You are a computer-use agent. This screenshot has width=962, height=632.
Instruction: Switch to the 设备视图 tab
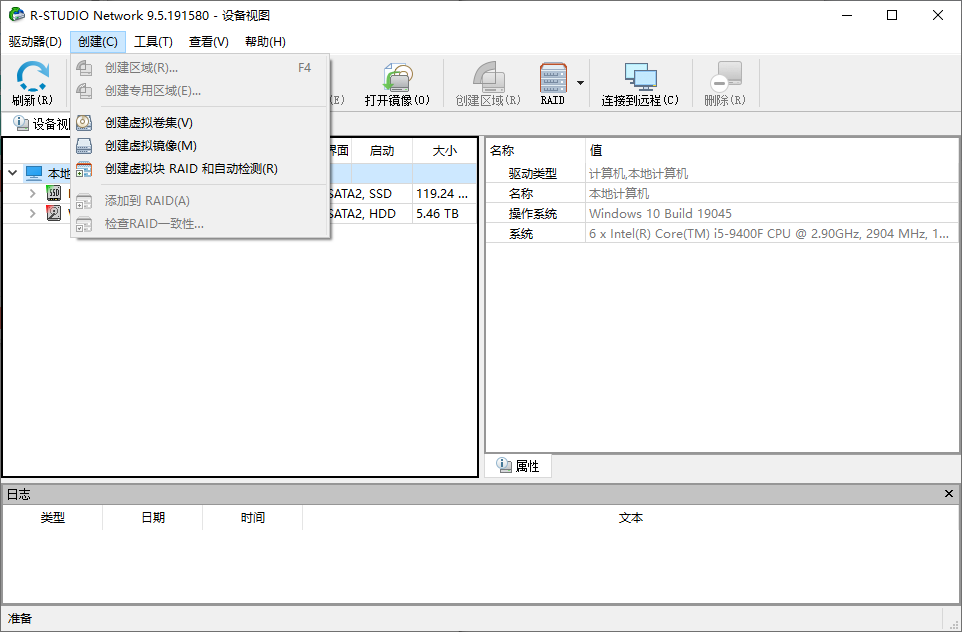[x=40, y=123]
